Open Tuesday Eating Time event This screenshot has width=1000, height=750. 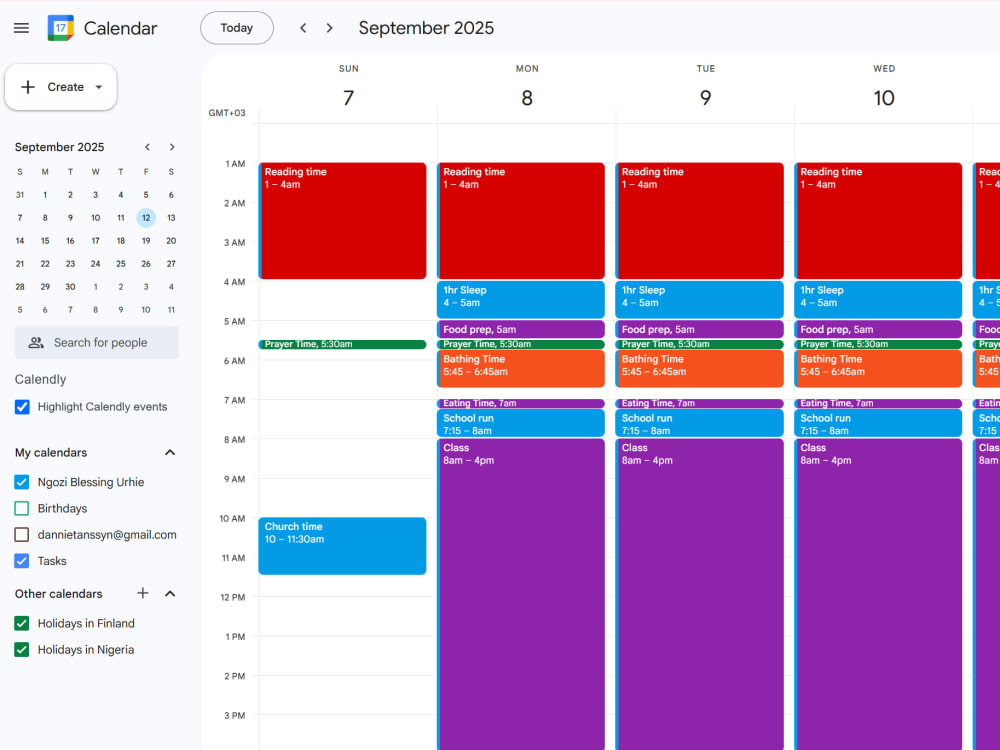(x=700, y=403)
